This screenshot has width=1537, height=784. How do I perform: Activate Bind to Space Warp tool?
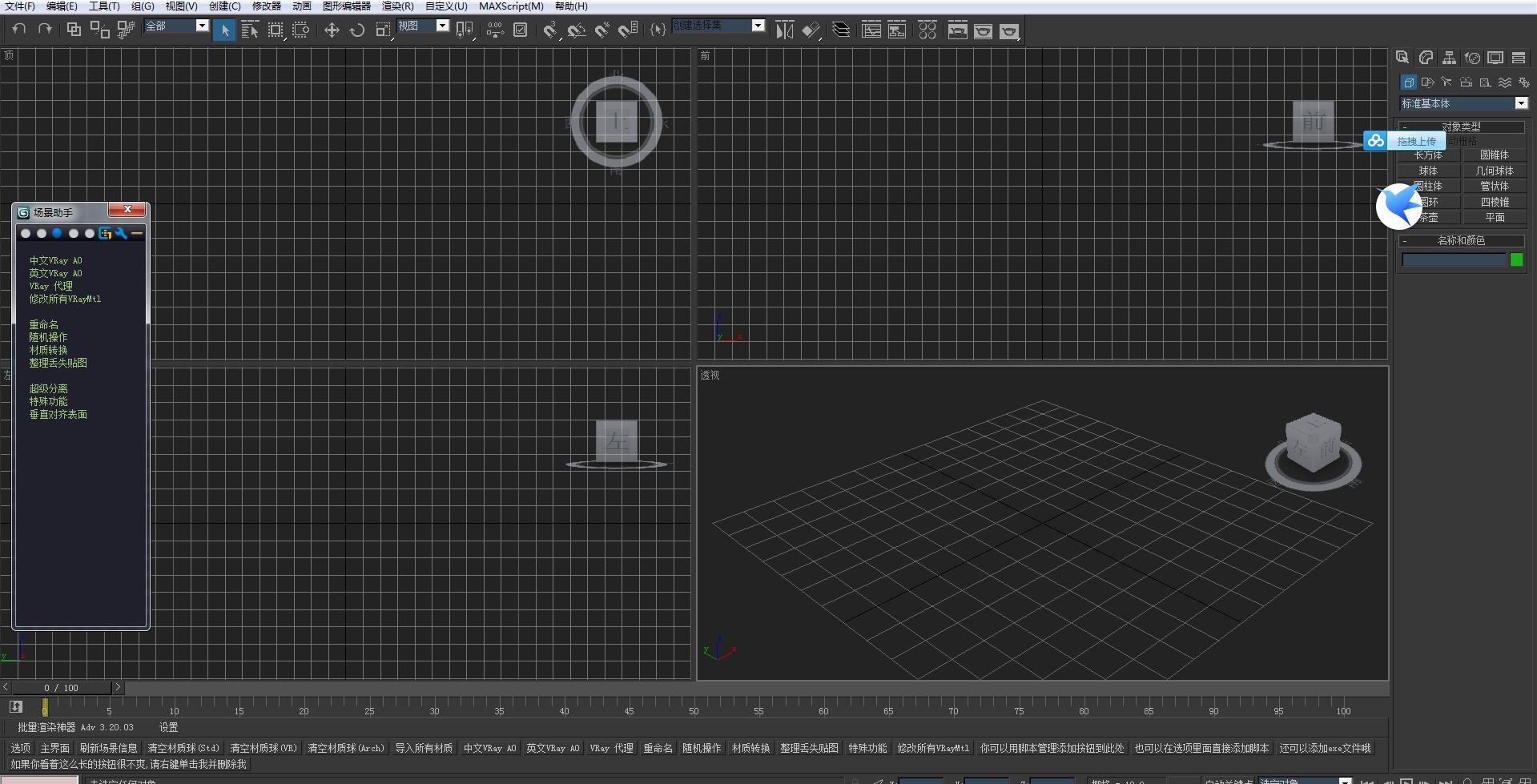(x=126, y=30)
